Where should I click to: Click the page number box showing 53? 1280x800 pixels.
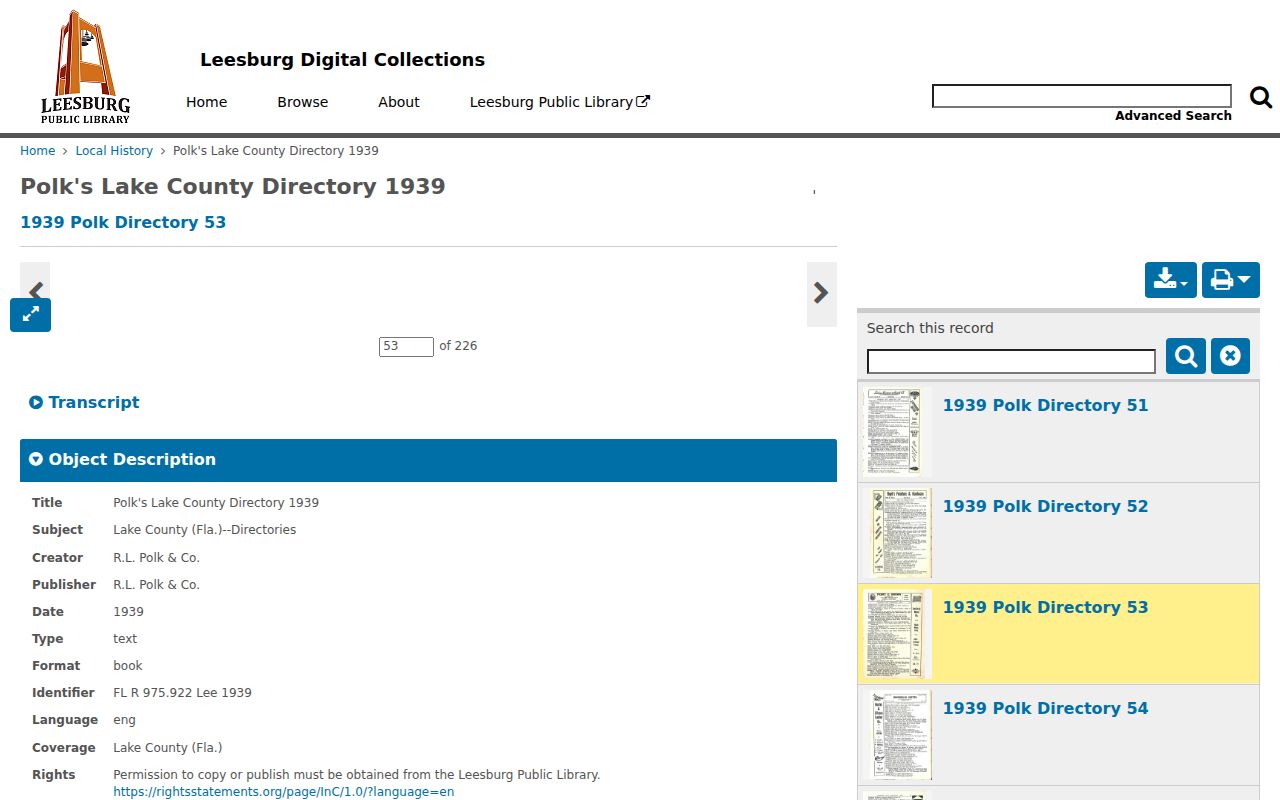tap(406, 346)
